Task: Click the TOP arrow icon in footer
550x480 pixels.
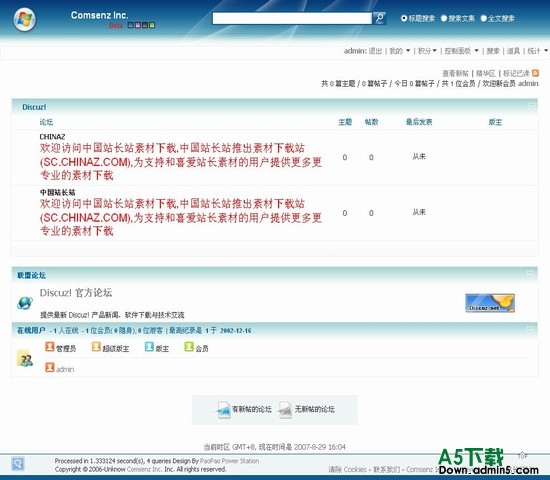Action: (x=522, y=455)
